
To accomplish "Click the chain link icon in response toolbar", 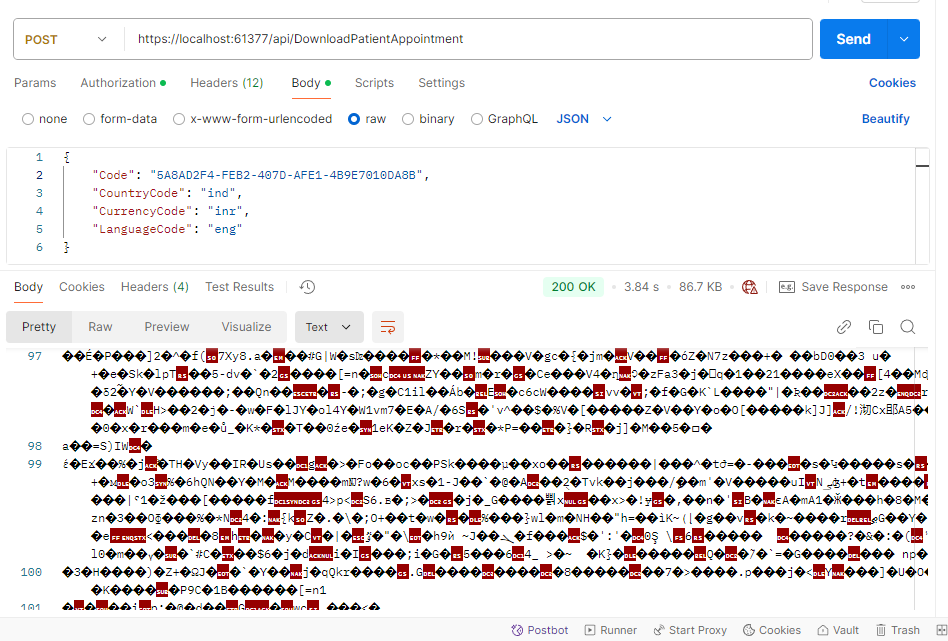I will click(844, 327).
